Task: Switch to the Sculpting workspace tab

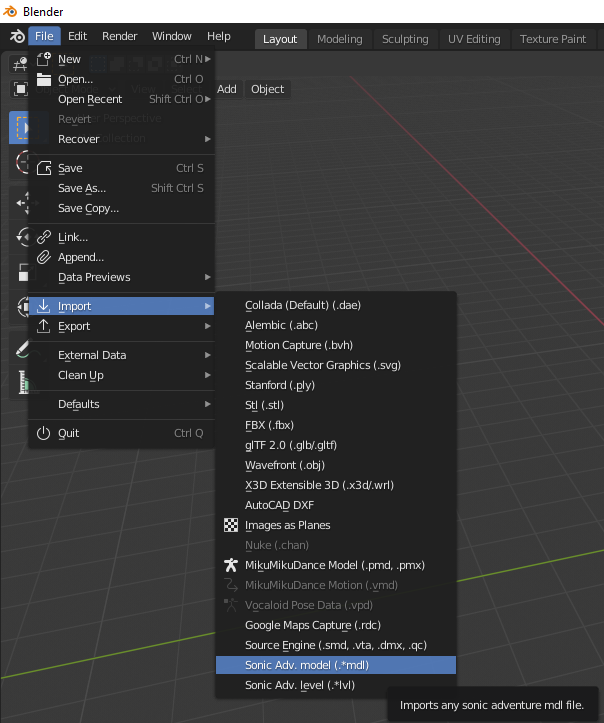Action: tap(405, 39)
